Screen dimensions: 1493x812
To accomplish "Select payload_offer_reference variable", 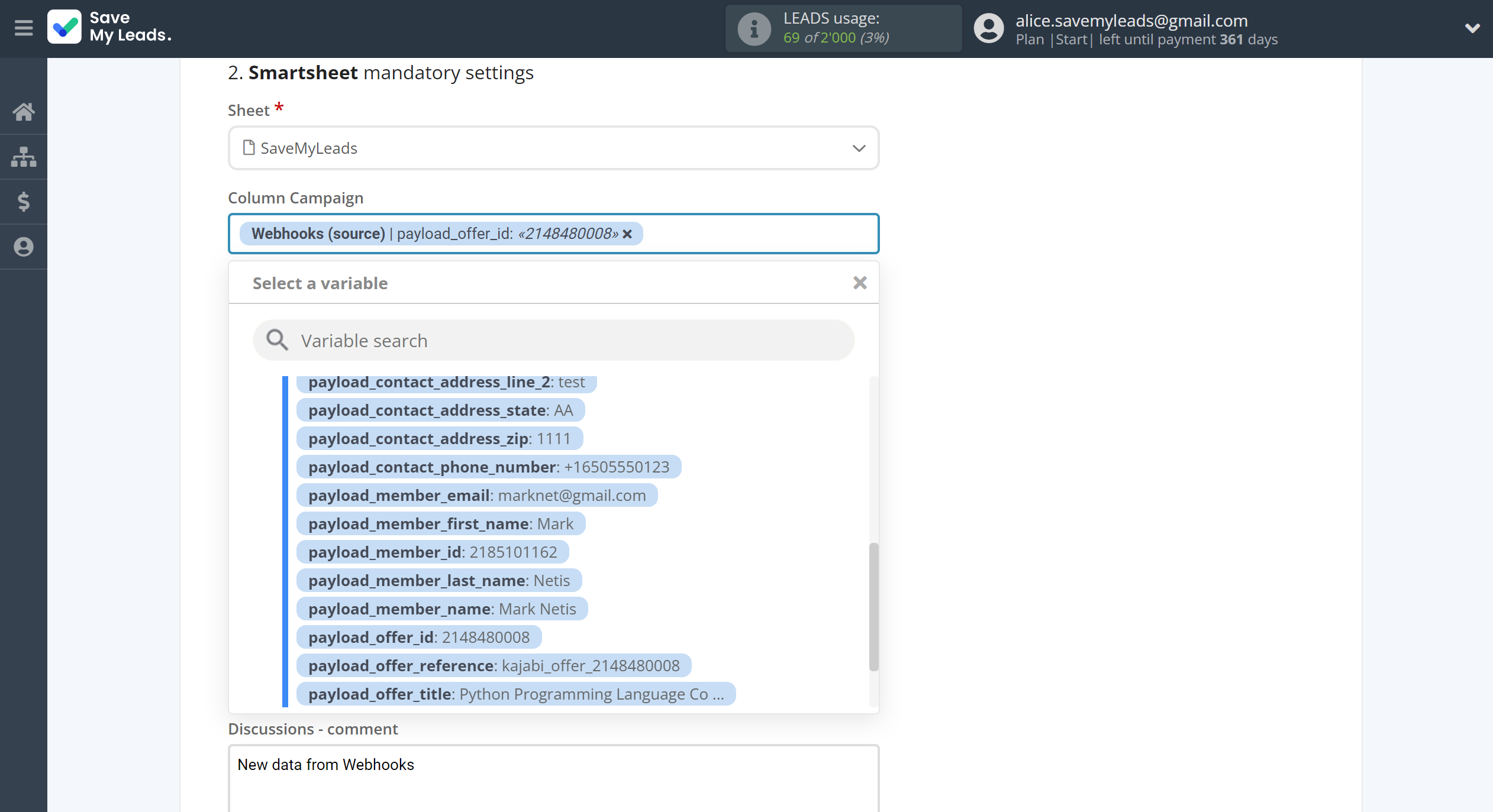I will (x=494, y=666).
